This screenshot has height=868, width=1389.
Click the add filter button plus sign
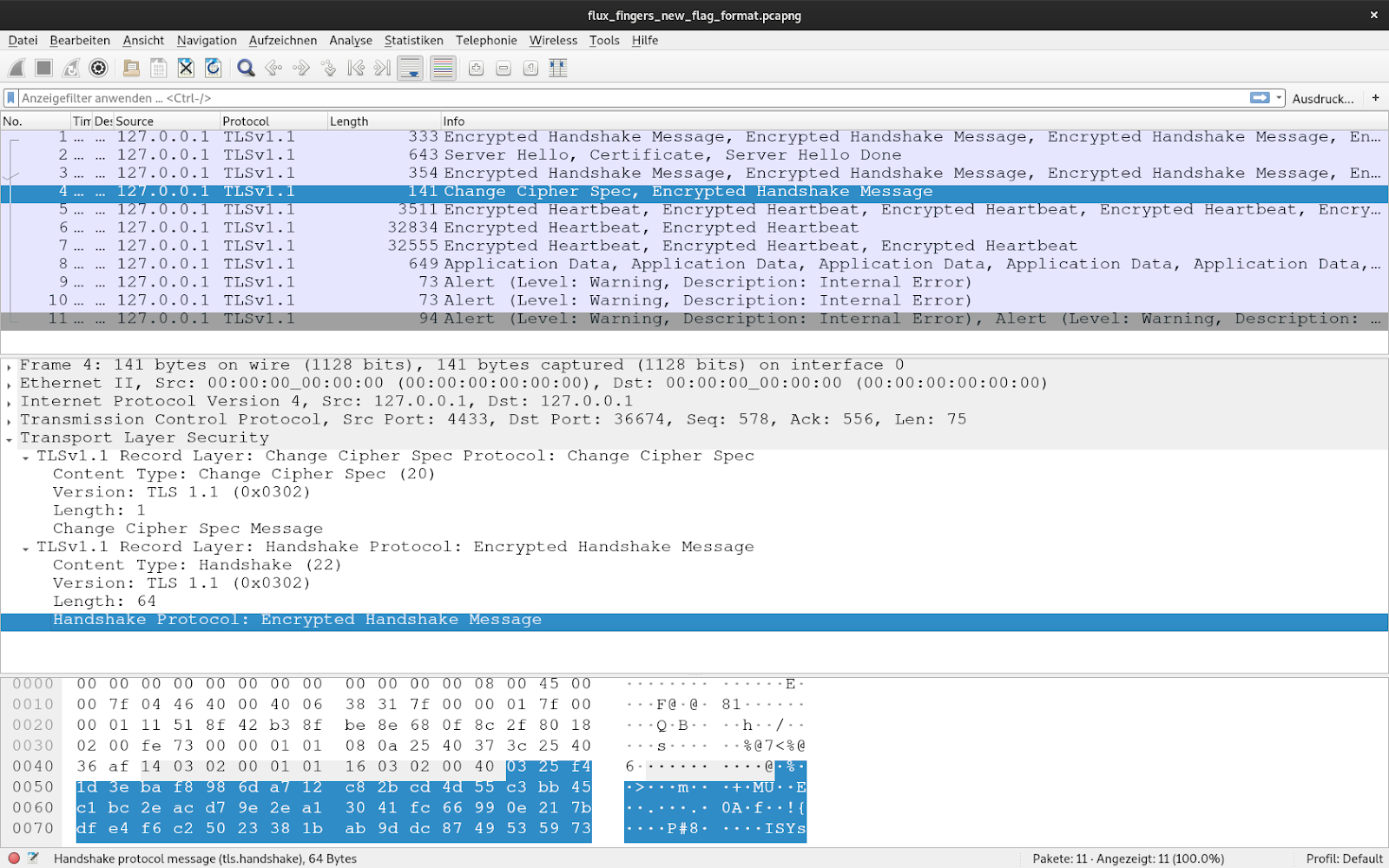pyautogui.click(x=1376, y=98)
